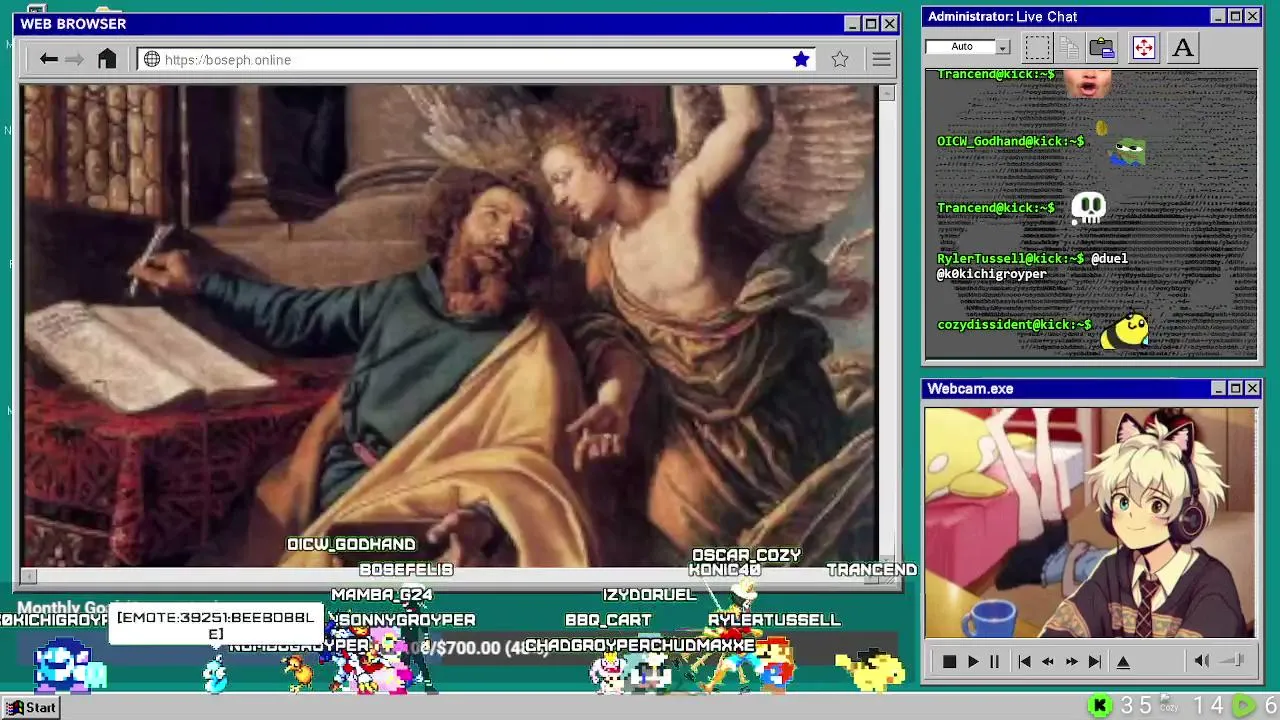Click the Trancend@kick:~$ skull message
The image size is (1280, 720).
1020,208
